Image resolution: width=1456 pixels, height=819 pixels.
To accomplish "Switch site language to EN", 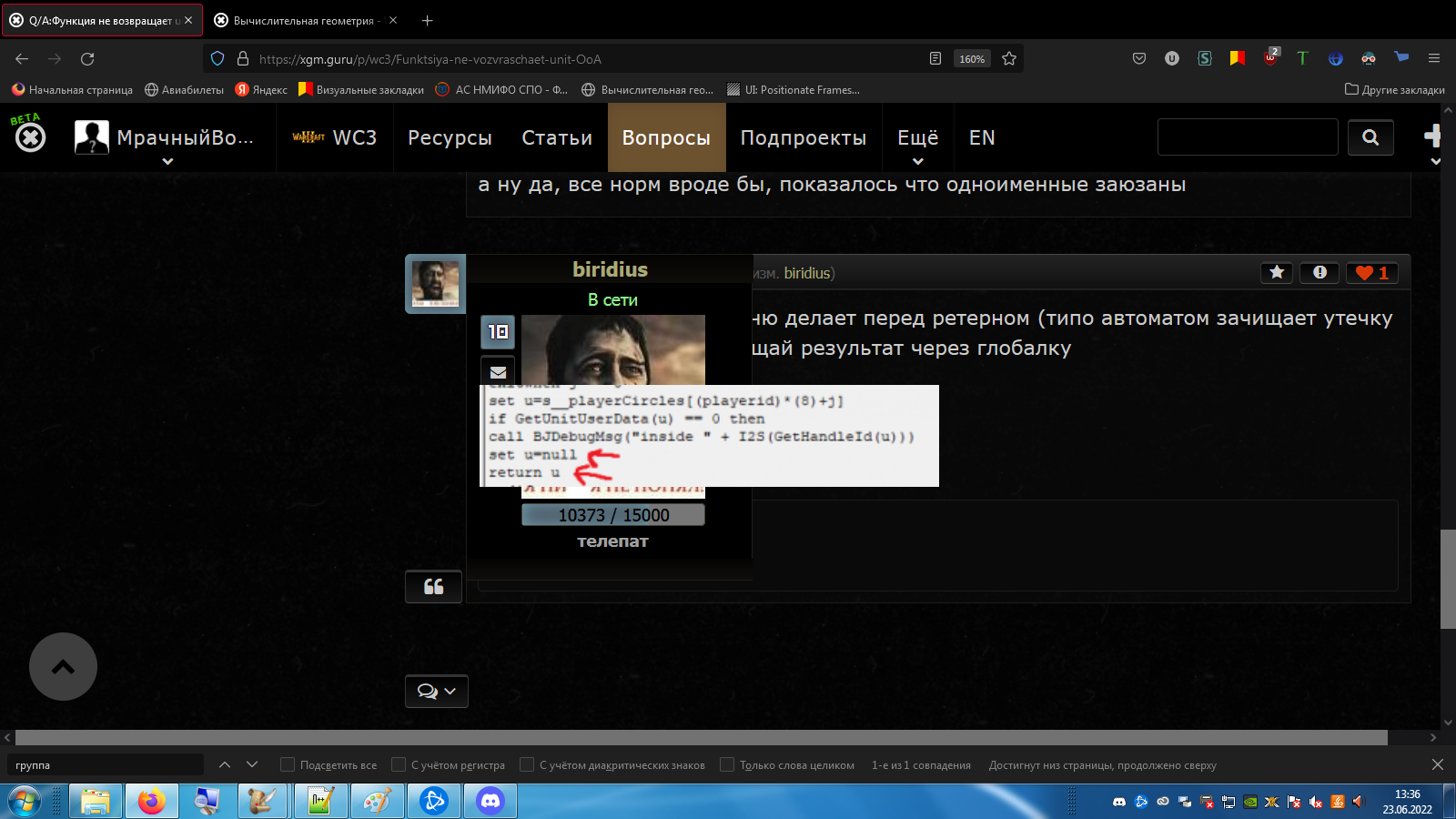I will (982, 137).
